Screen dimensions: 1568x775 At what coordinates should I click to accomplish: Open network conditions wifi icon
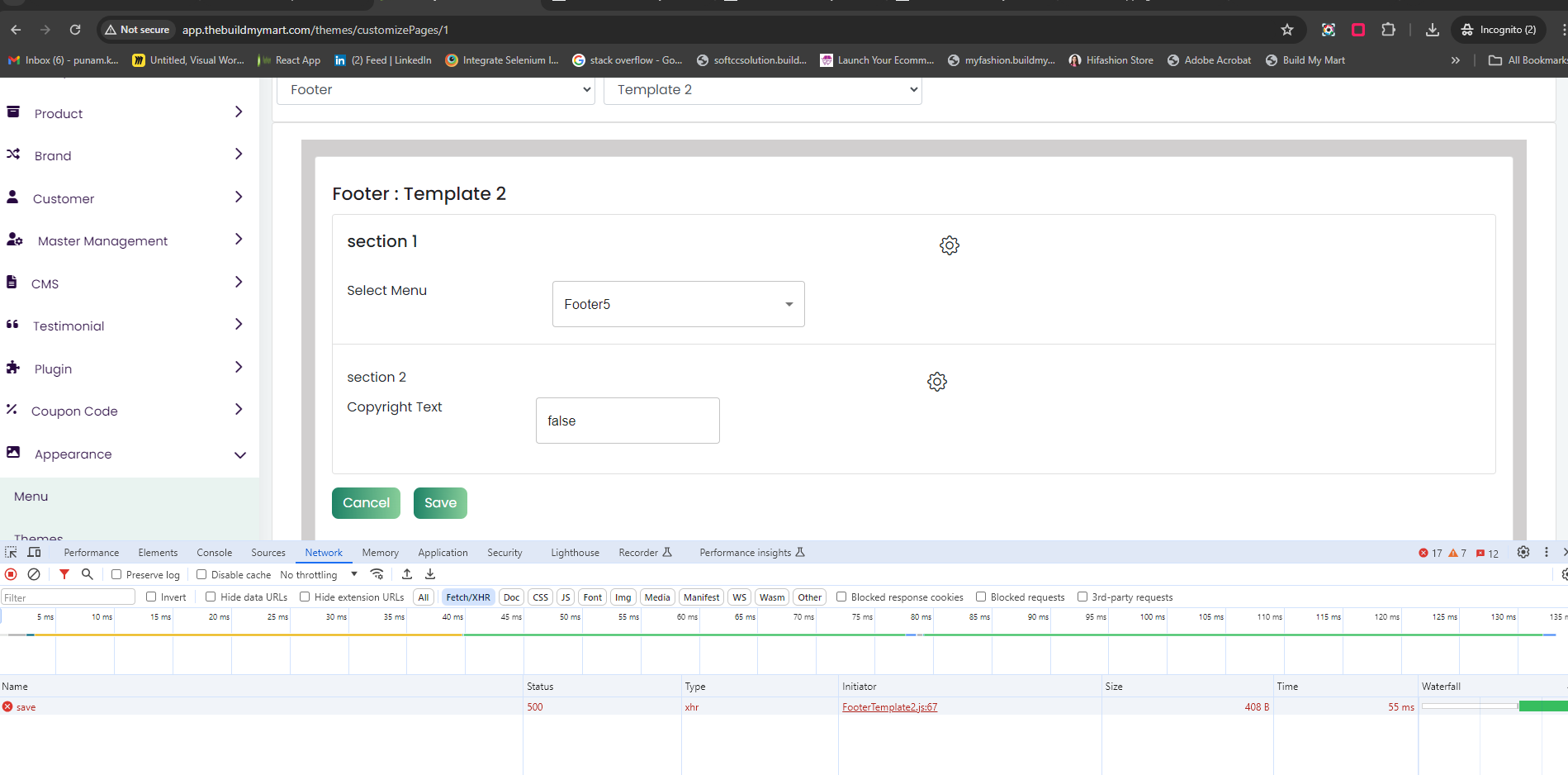point(377,574)
